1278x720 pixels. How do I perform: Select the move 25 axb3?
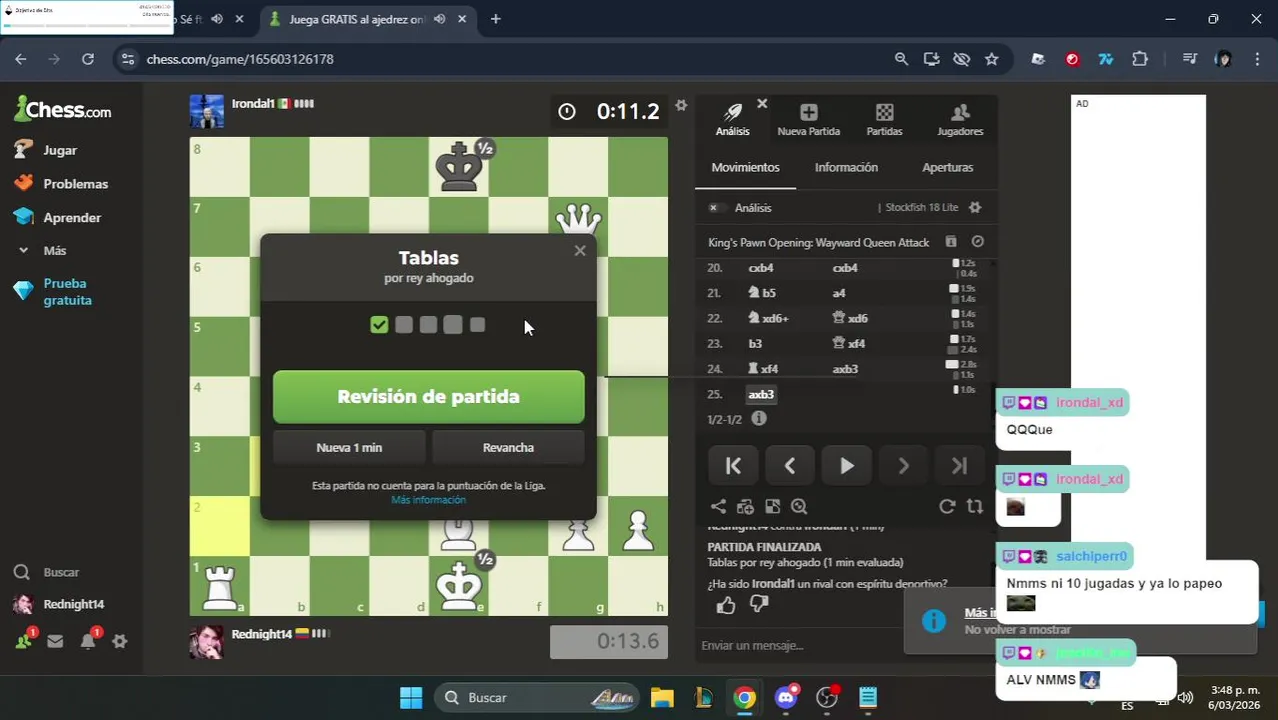point(761,394)
